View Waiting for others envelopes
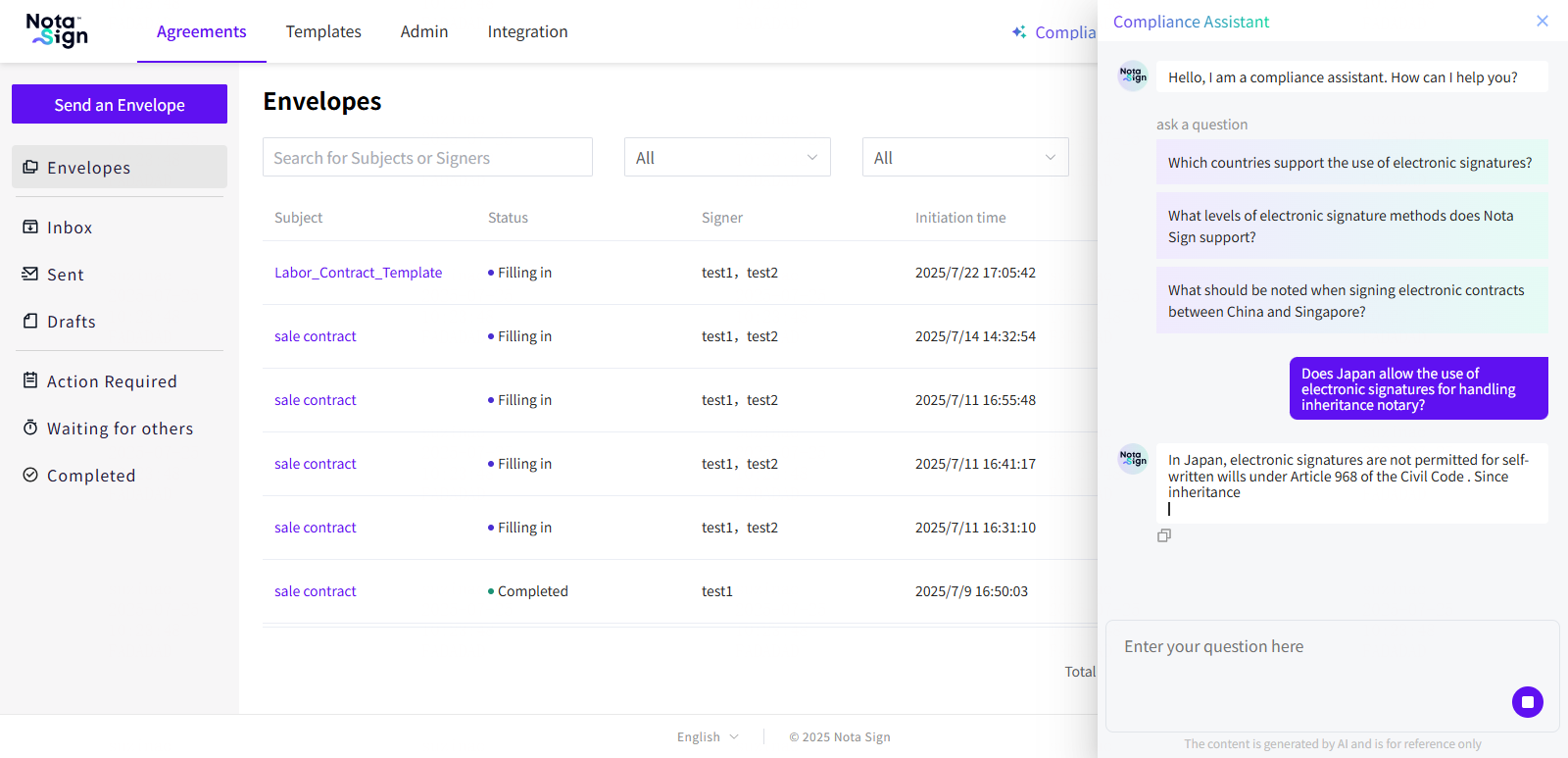The image size is (1568, 758). [x=119, y=429]
